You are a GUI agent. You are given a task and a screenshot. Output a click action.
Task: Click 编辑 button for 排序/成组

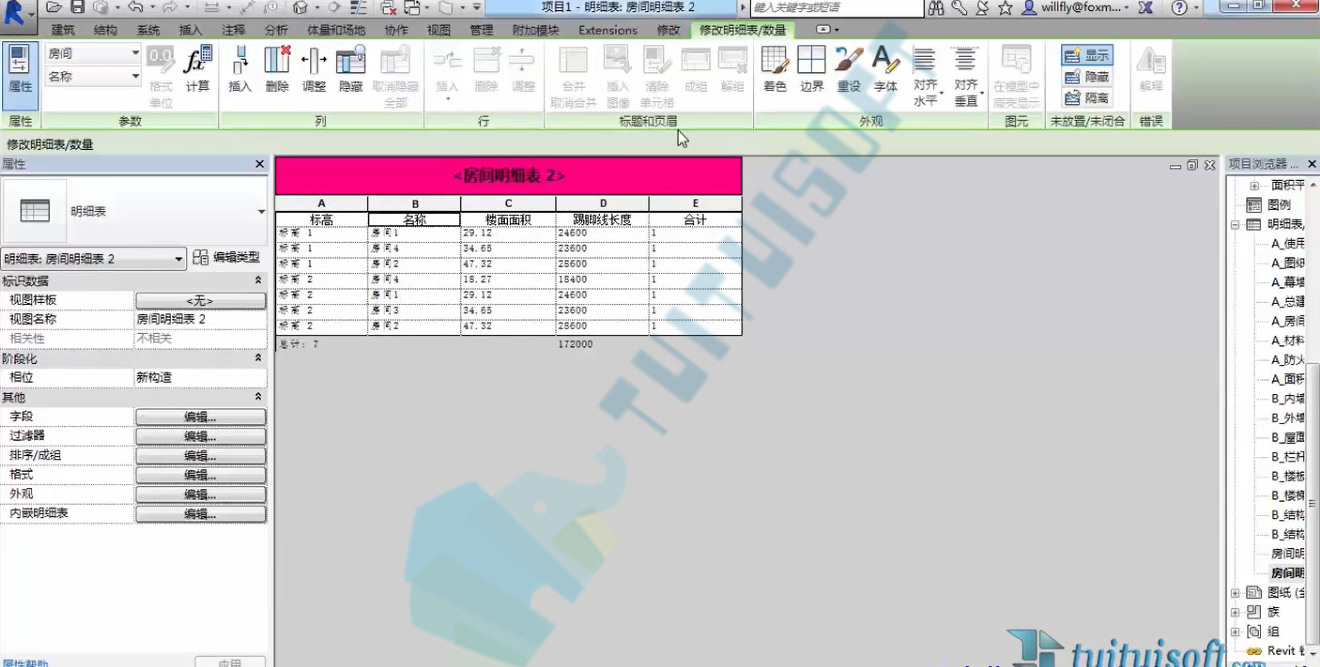[x=200, y=456]
